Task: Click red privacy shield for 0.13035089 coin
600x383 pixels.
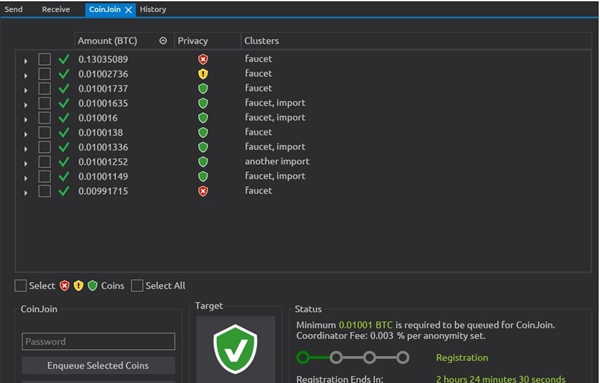Action: pyautogui.click(x=203, y=59)
